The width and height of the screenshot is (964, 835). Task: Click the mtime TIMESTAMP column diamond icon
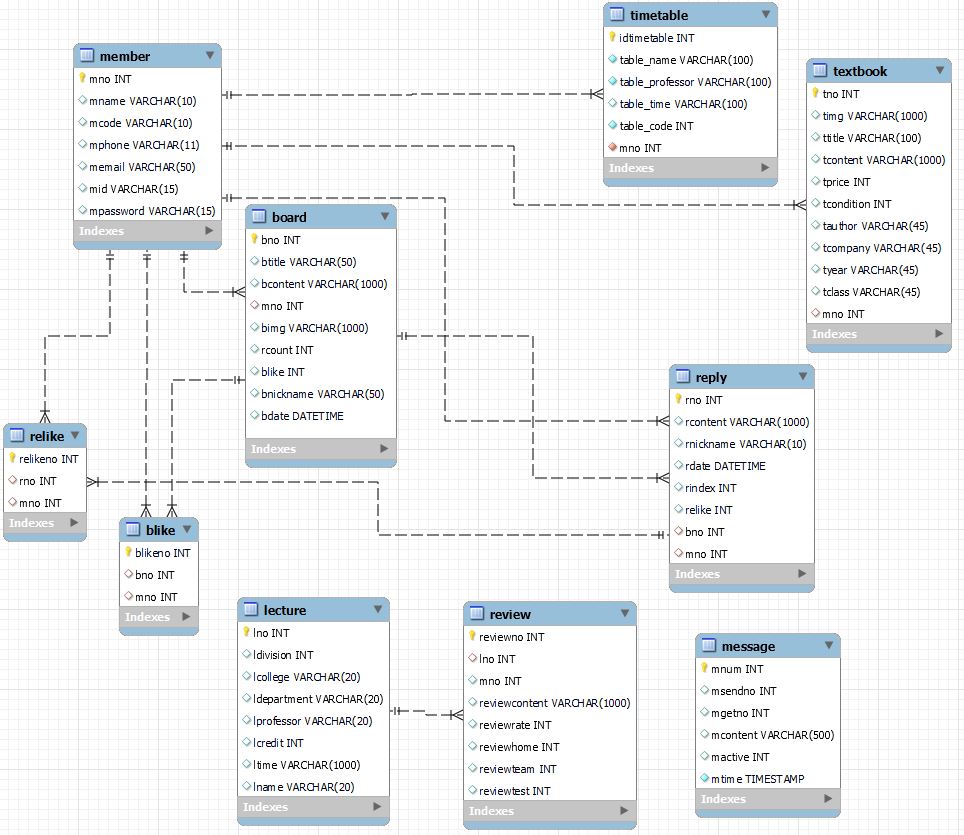pos(705,778)
